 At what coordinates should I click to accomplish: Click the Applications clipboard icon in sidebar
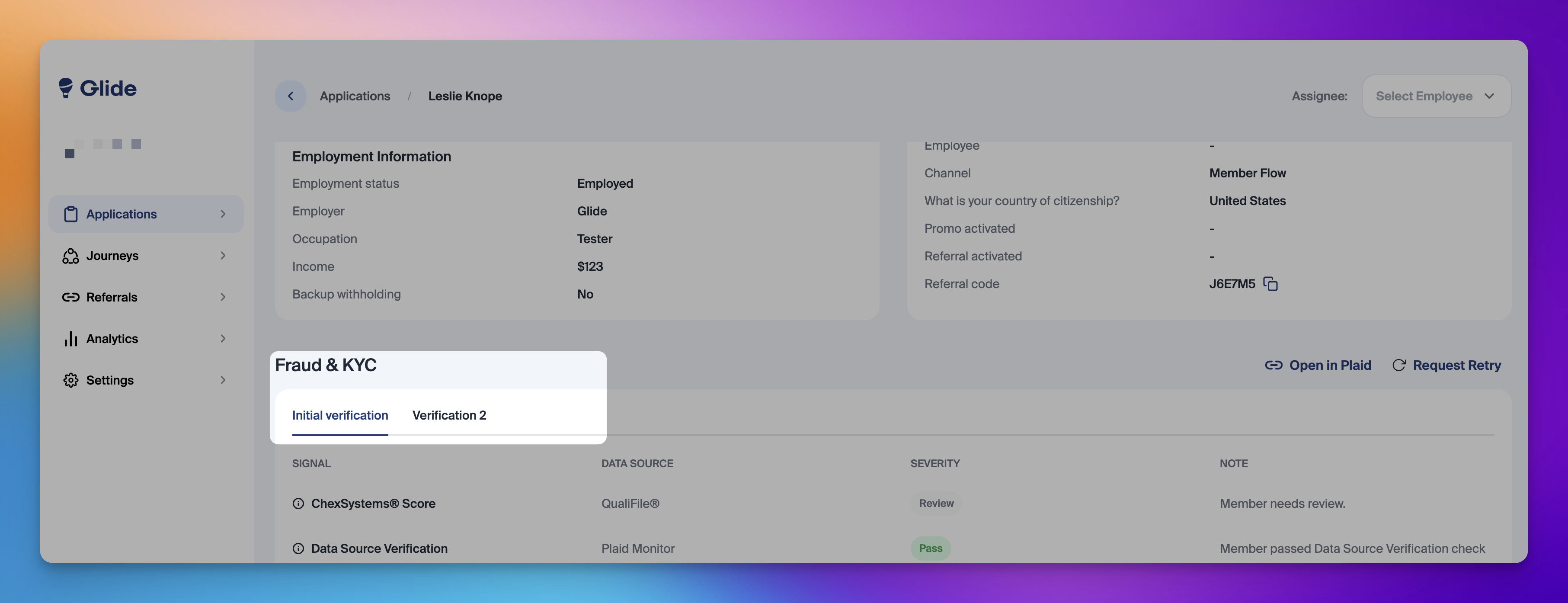[x=70, y=214]
